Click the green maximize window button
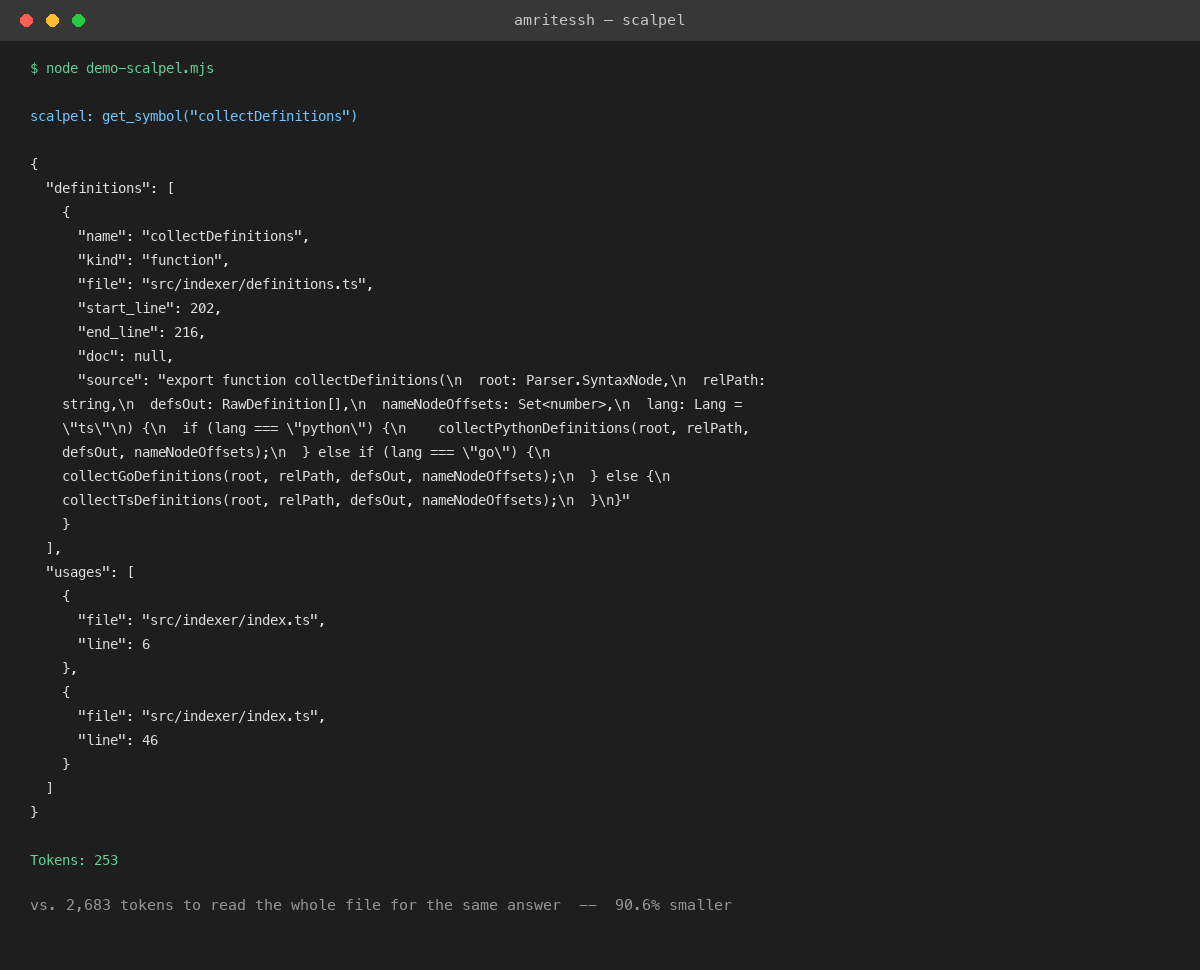 point(78,20)
